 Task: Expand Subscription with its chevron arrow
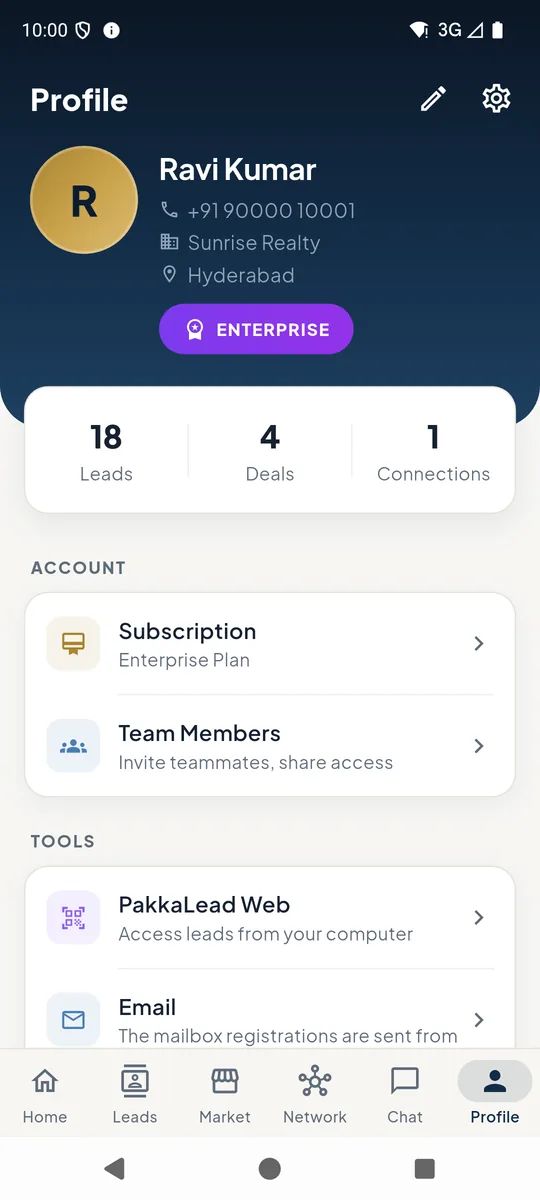(479, 644)
